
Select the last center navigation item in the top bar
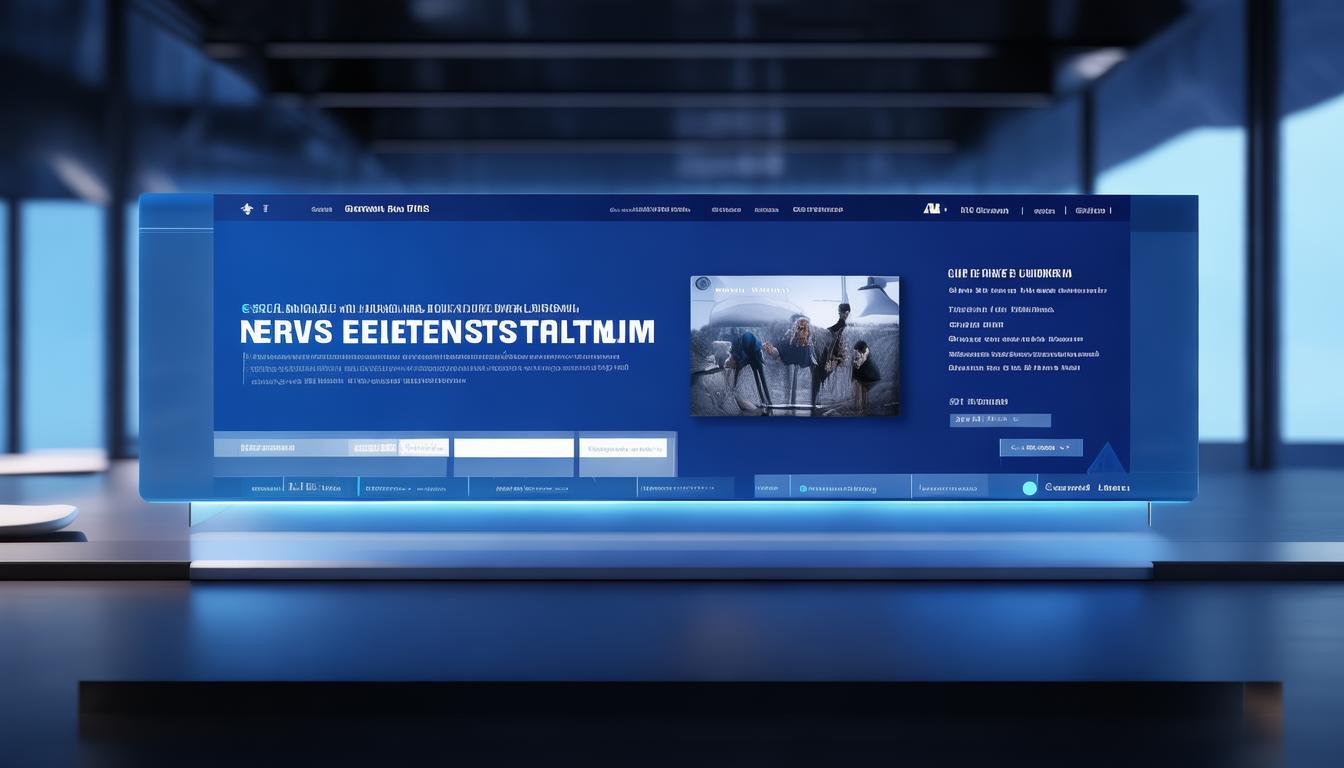tap(817, 210)
